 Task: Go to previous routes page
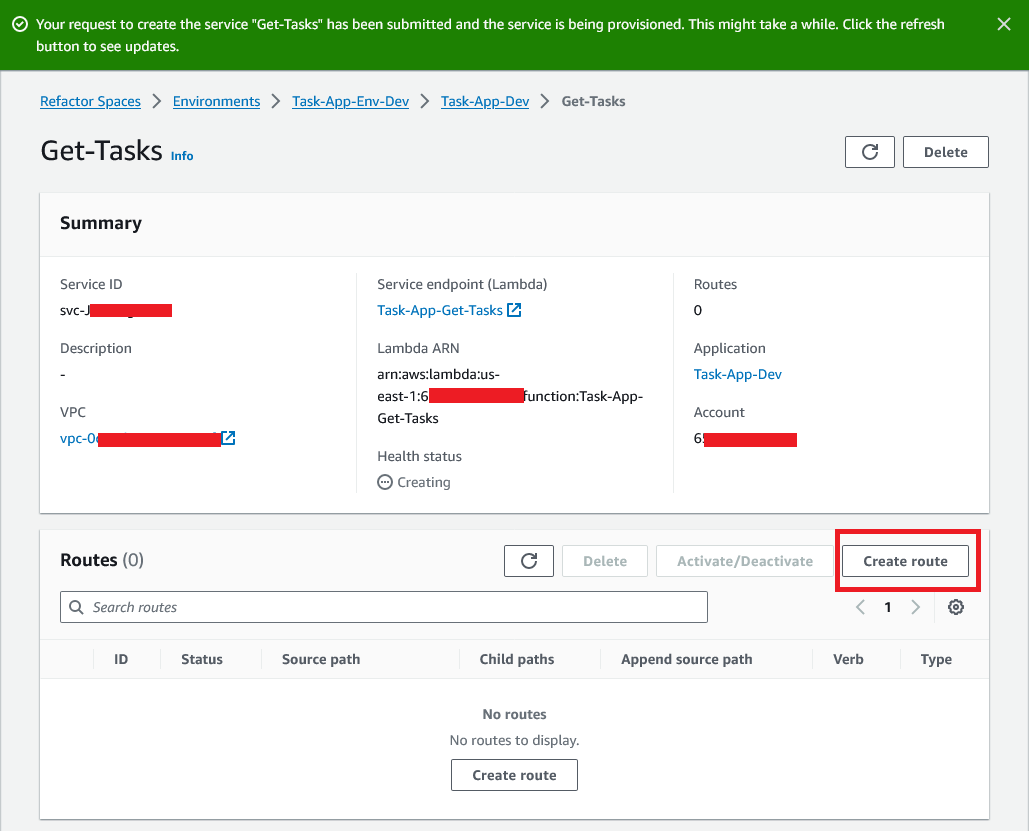(x=860, y=607)
